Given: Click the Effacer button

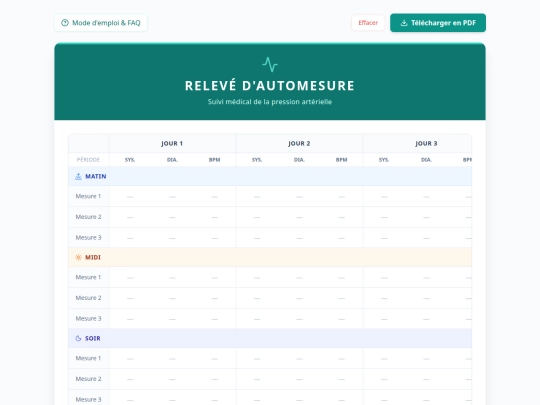Looking at the screenshot, I should pyautogui.click(x=368, y=23).
